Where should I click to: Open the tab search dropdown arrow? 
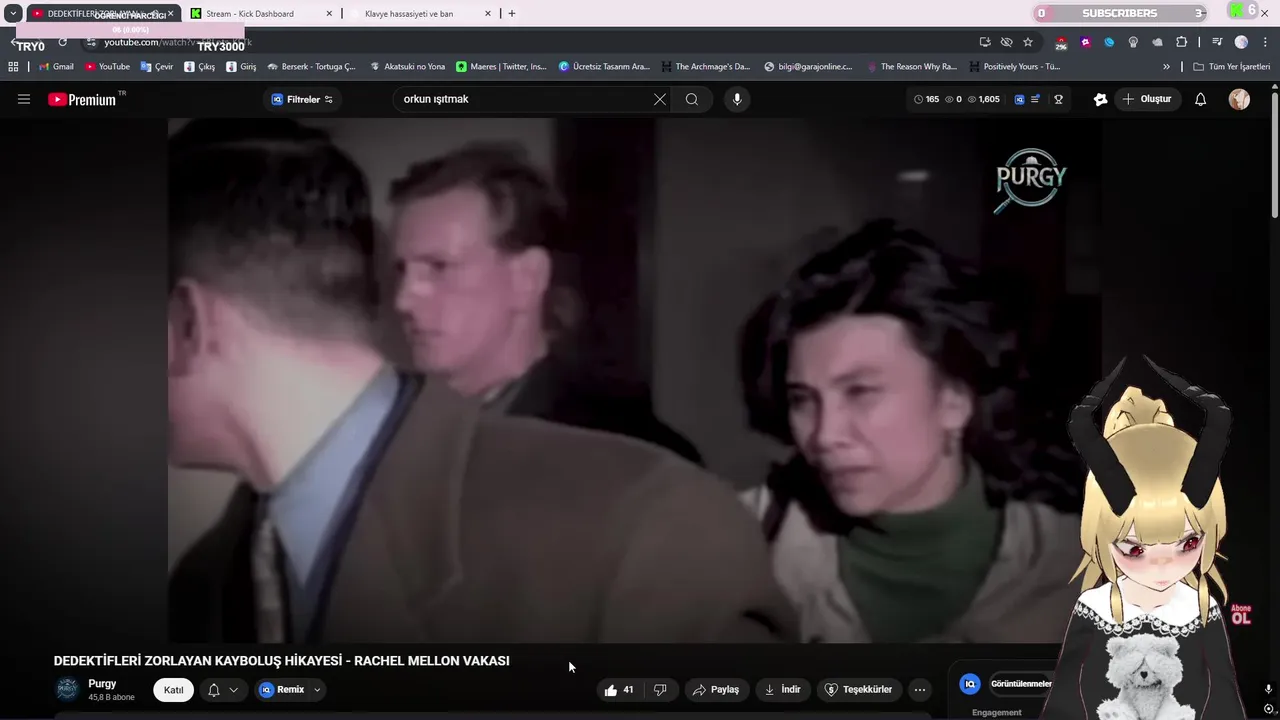coord(13,14)
